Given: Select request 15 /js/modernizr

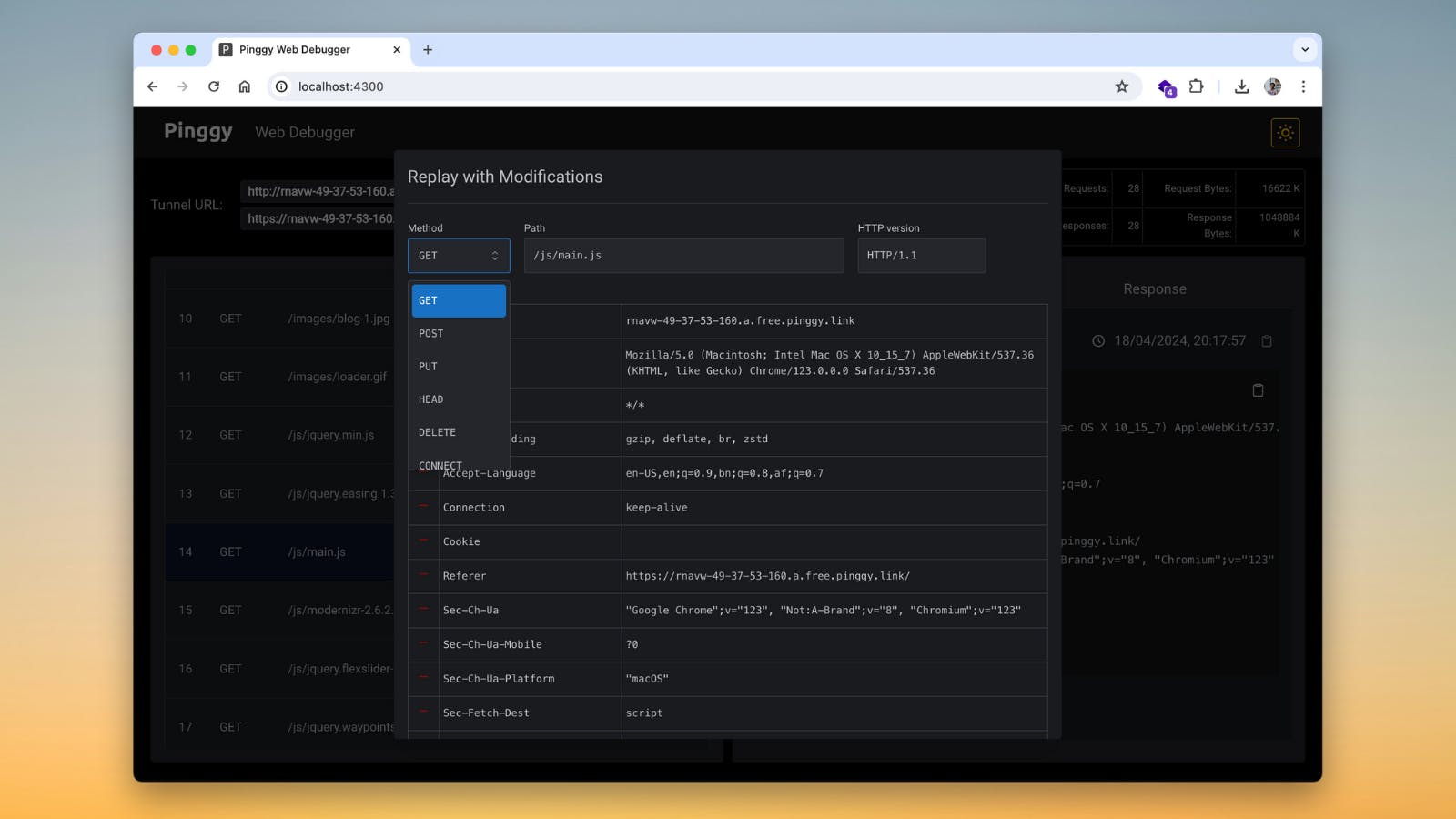Looking at the screenshot, I should (x=279, y=610).
